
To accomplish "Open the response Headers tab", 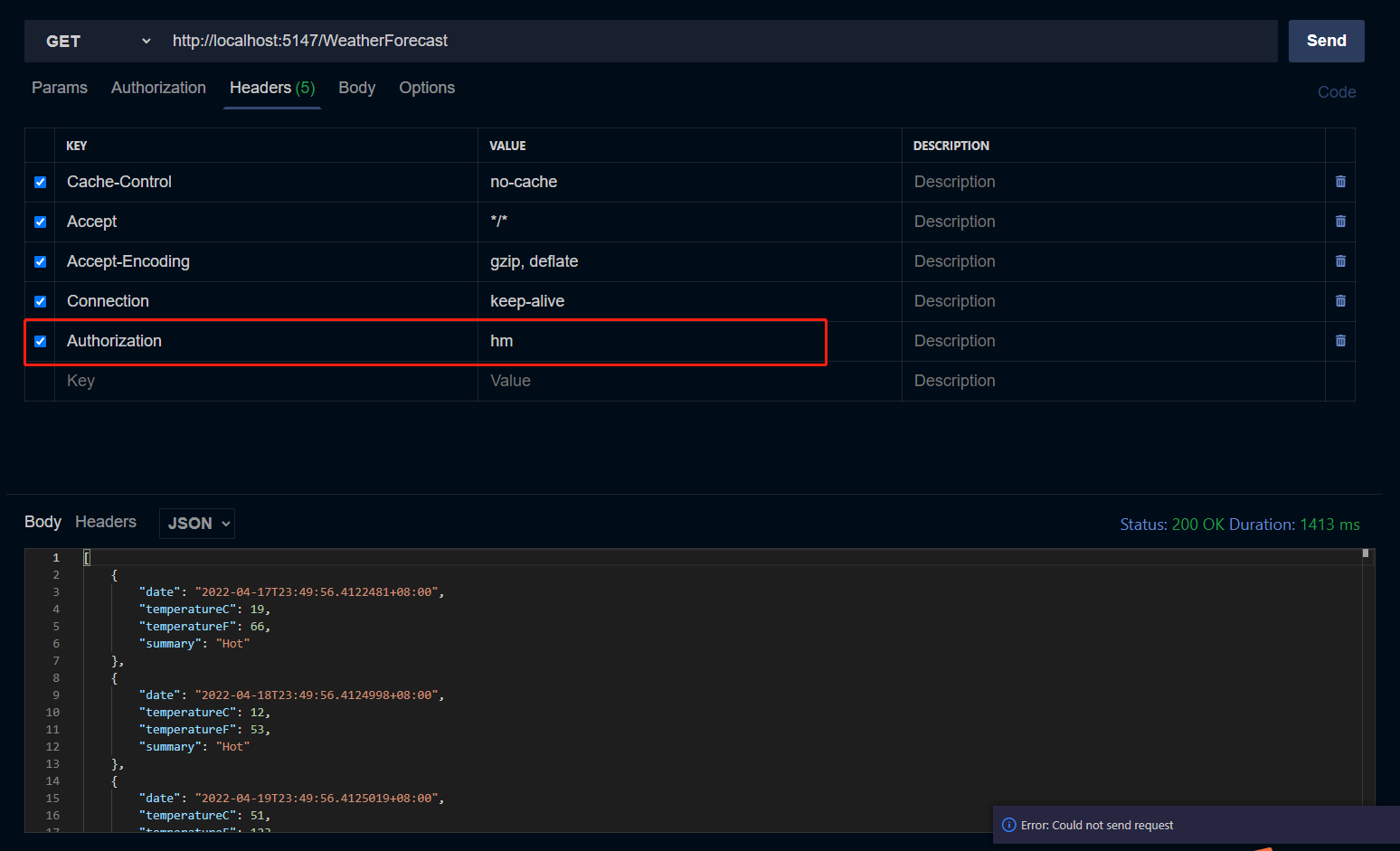I will pos(106,522).
